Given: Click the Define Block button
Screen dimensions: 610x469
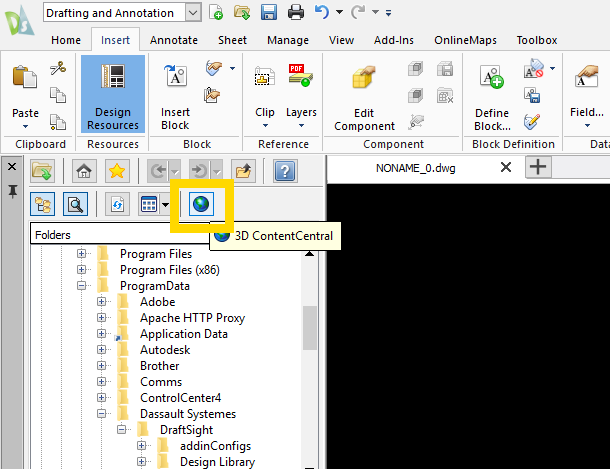Looking at the screenshot, I should tap(492, 98).
